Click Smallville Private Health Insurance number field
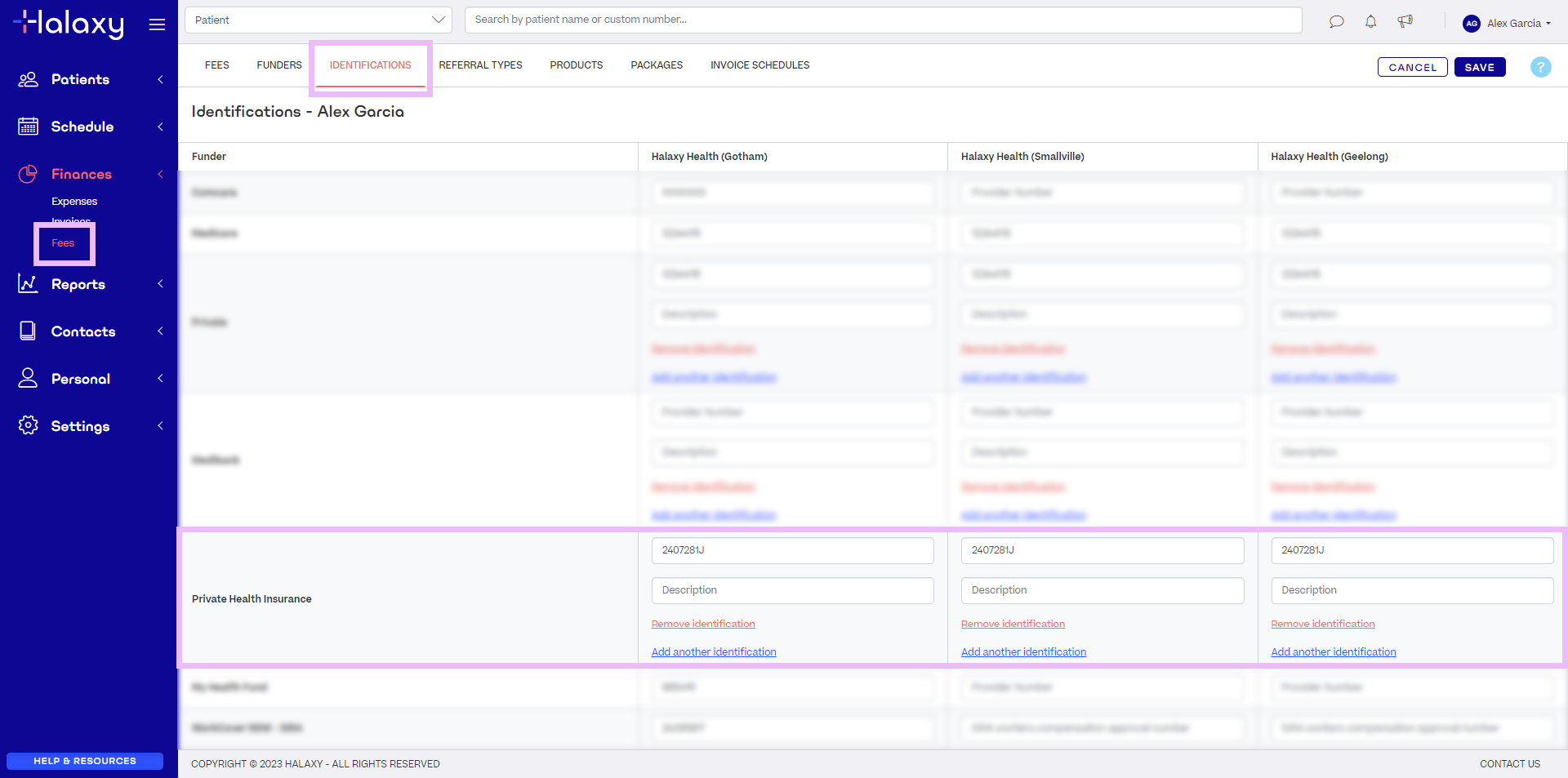The width and height of the screenshot is (1568, 778). pyautogui.click(x=1102, y=550)
